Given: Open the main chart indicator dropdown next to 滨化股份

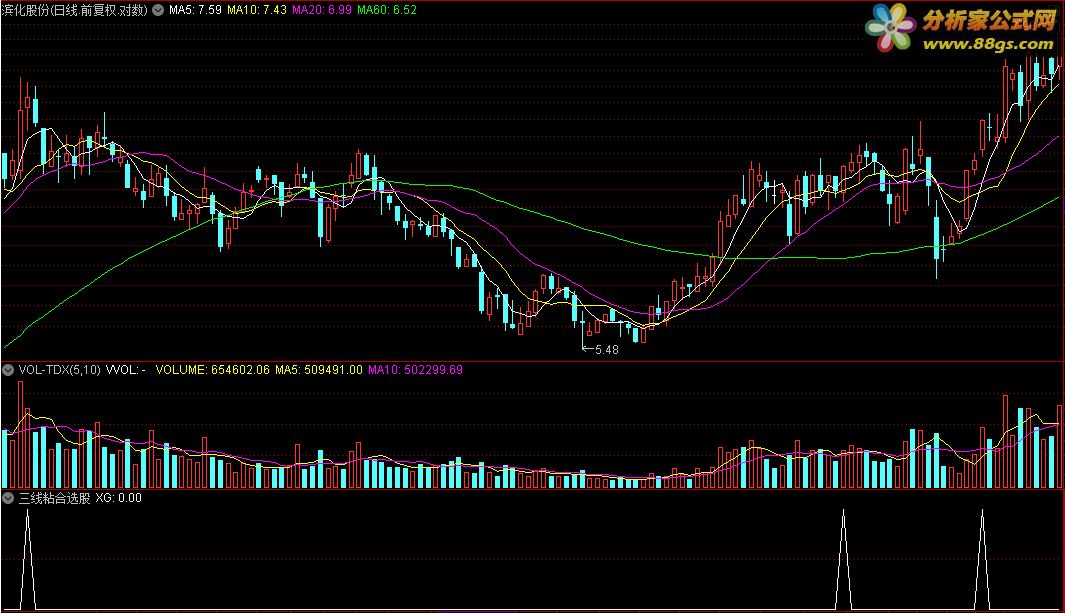Looking at the screenshot, I should tap(158, 10).
